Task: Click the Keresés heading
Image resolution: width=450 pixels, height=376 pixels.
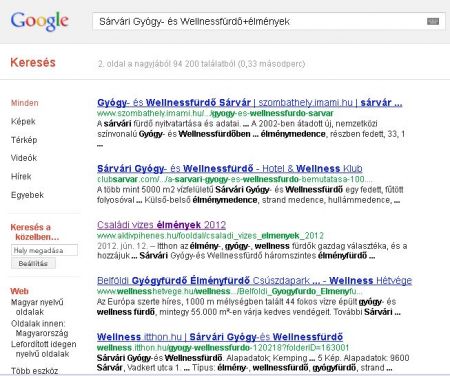Action: coord(33,62)
